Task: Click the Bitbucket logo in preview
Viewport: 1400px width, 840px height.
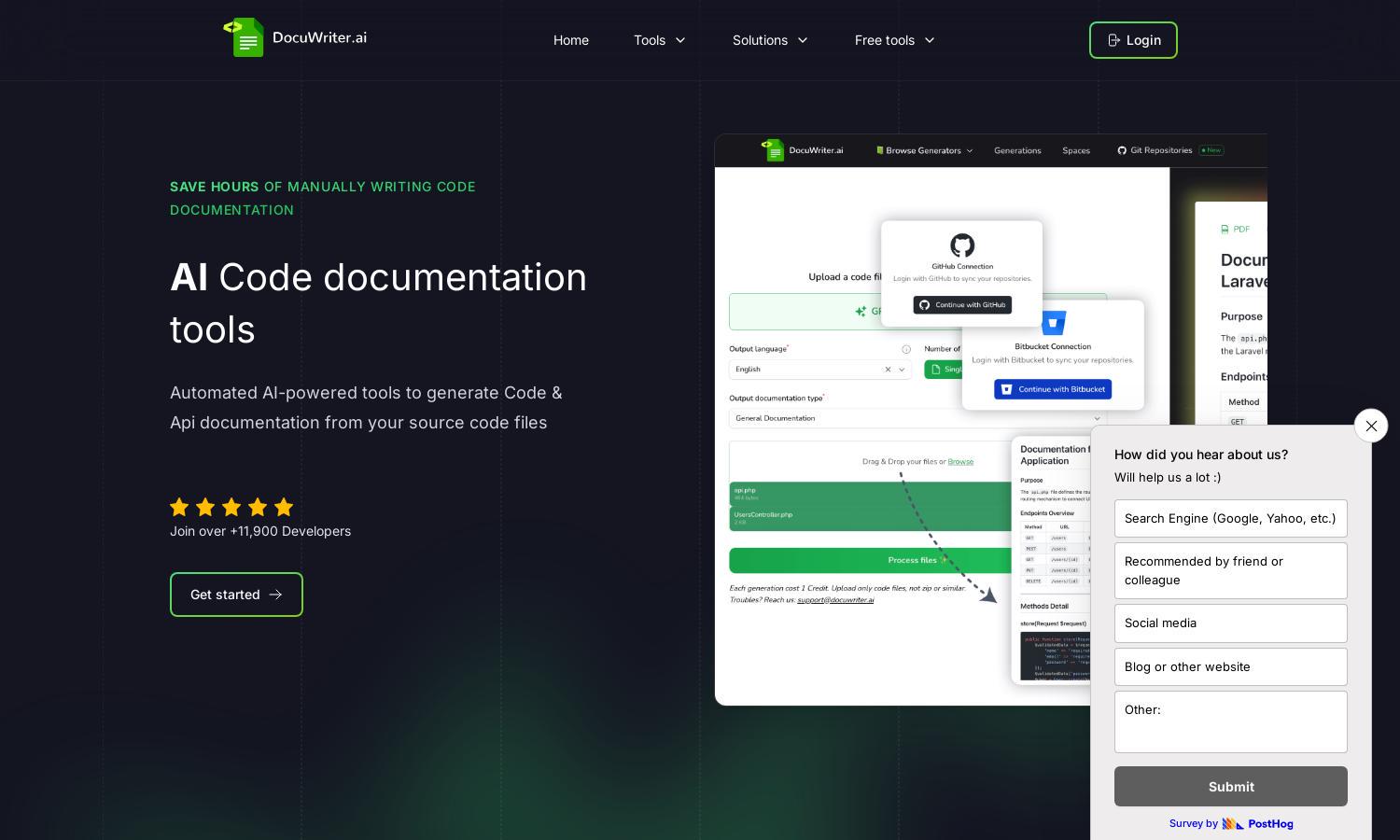Action: 1053,323
